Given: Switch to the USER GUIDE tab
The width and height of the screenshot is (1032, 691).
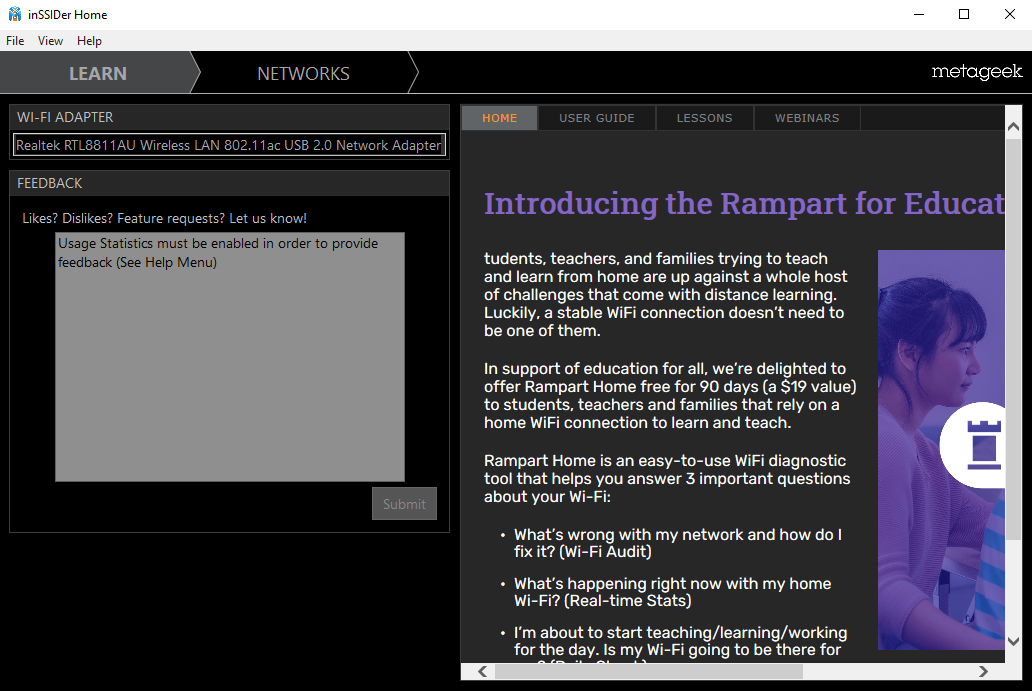Looking at the screenshot, I should pos(596,118).
